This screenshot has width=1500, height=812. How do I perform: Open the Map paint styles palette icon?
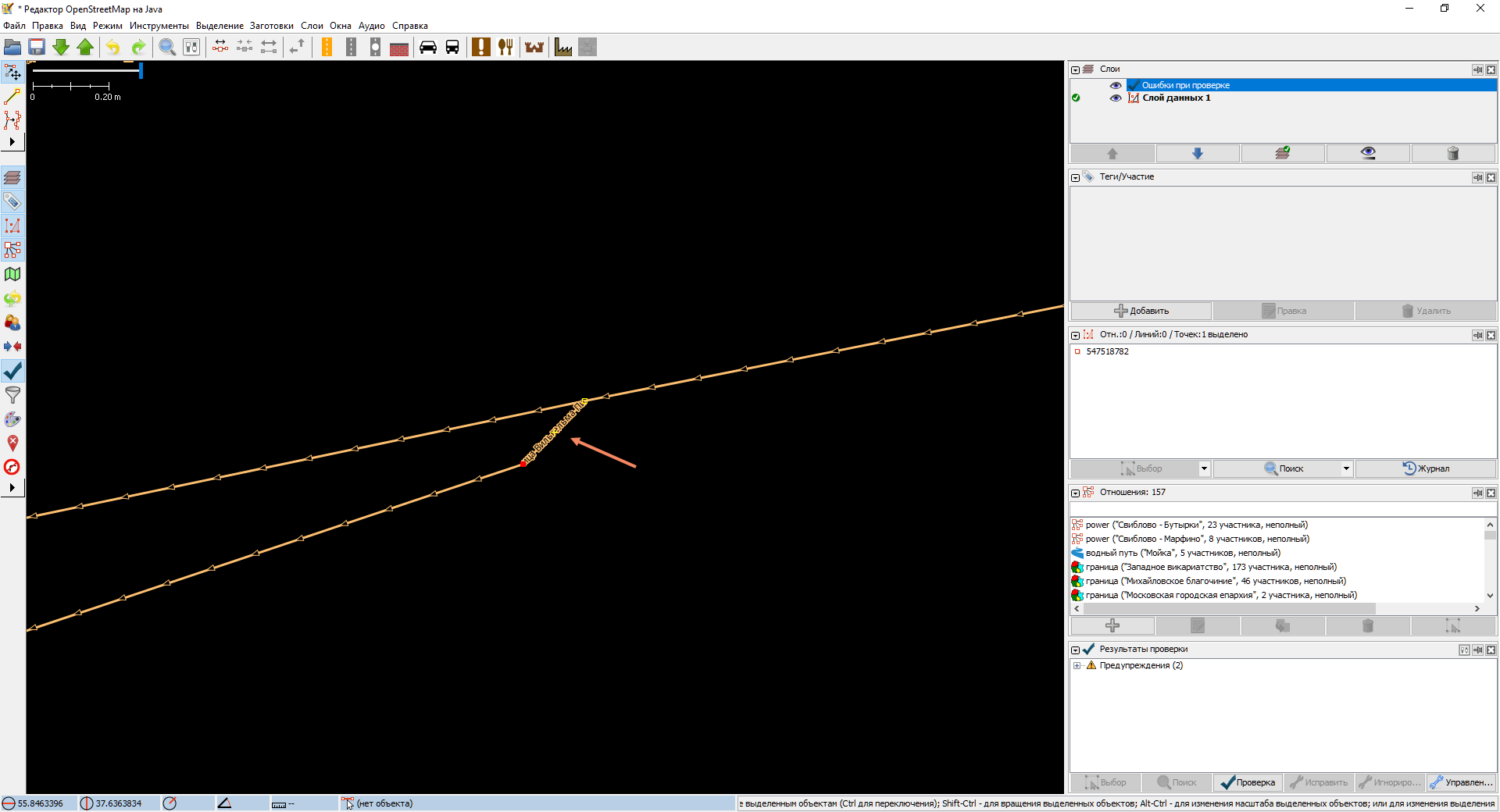[x=12, y=419]
